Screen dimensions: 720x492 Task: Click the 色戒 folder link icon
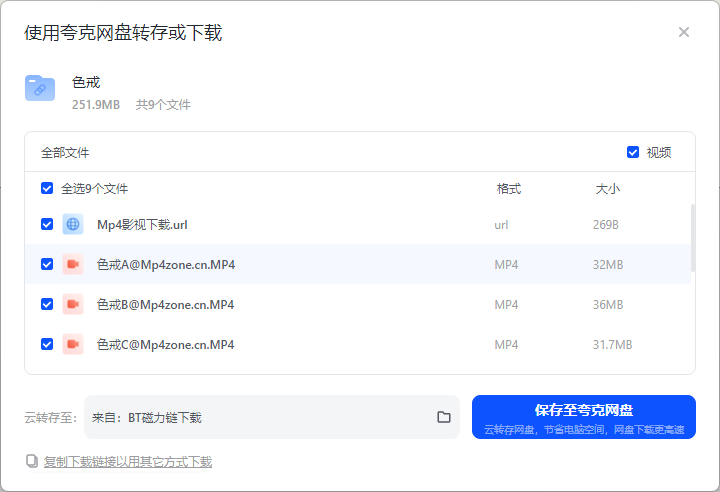tap(40, 88)
